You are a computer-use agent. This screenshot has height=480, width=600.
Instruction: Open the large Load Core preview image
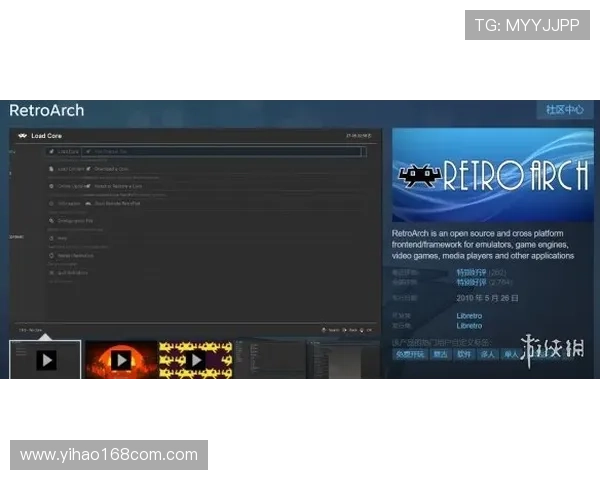196,232
